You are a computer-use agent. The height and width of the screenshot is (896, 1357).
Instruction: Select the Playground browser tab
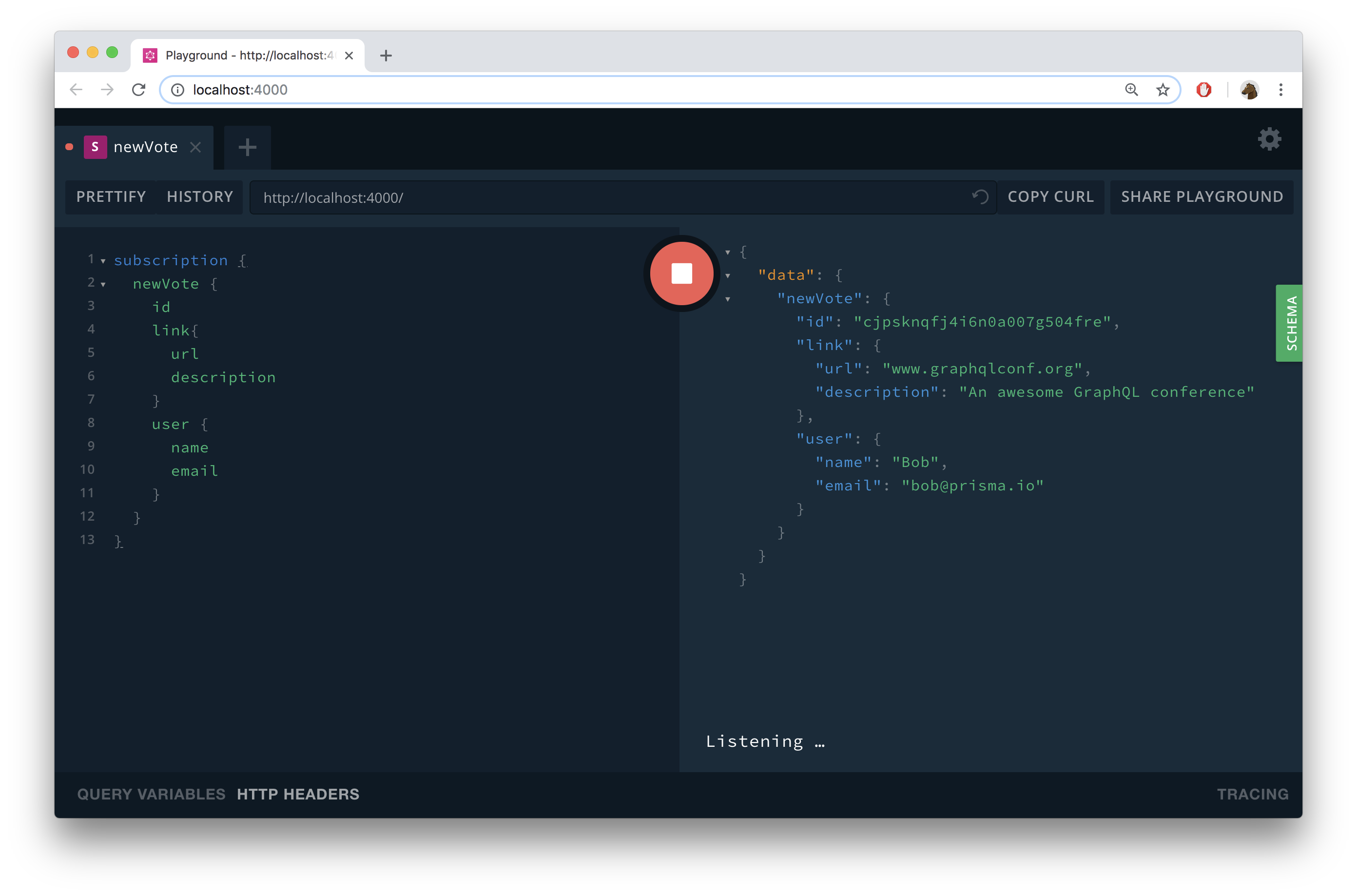tap(248, 56)
